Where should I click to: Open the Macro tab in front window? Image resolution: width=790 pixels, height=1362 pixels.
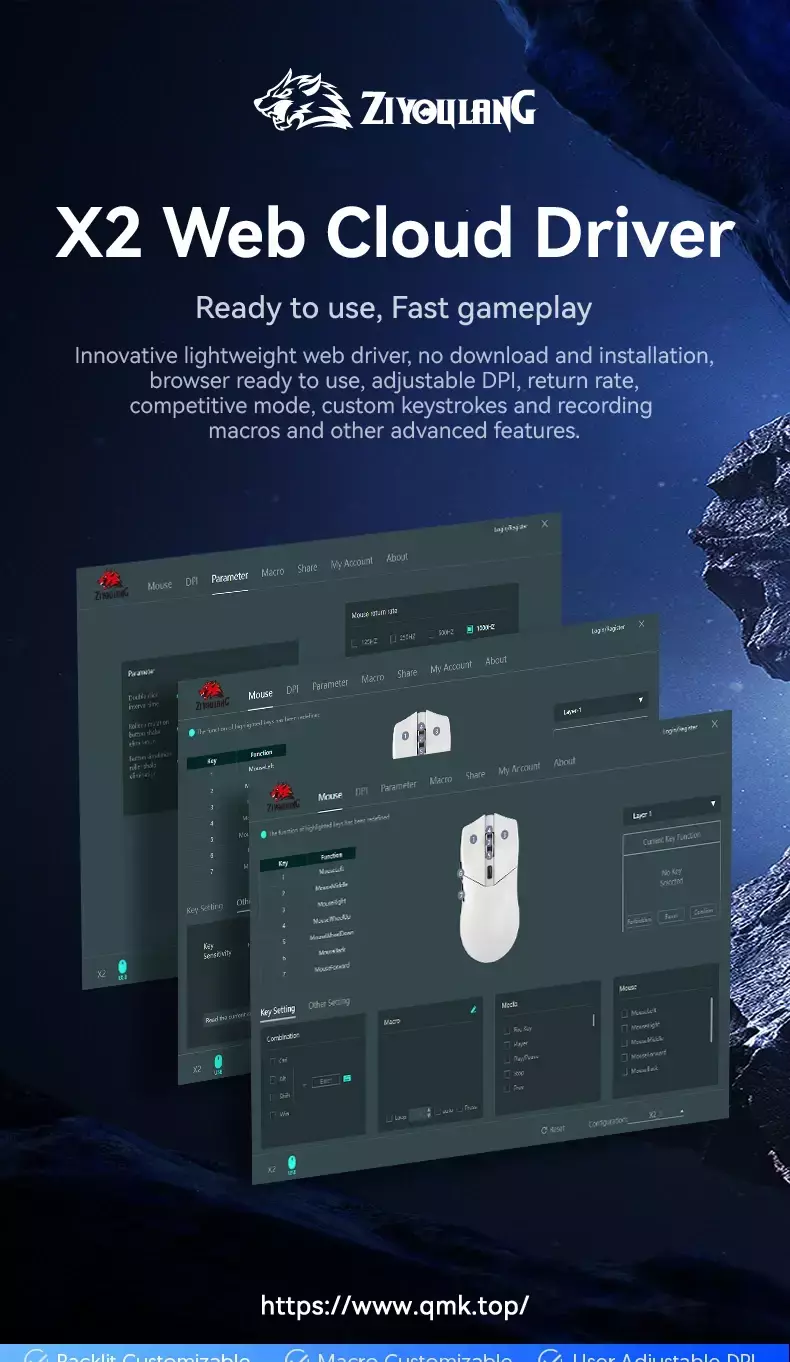point(441,780)
